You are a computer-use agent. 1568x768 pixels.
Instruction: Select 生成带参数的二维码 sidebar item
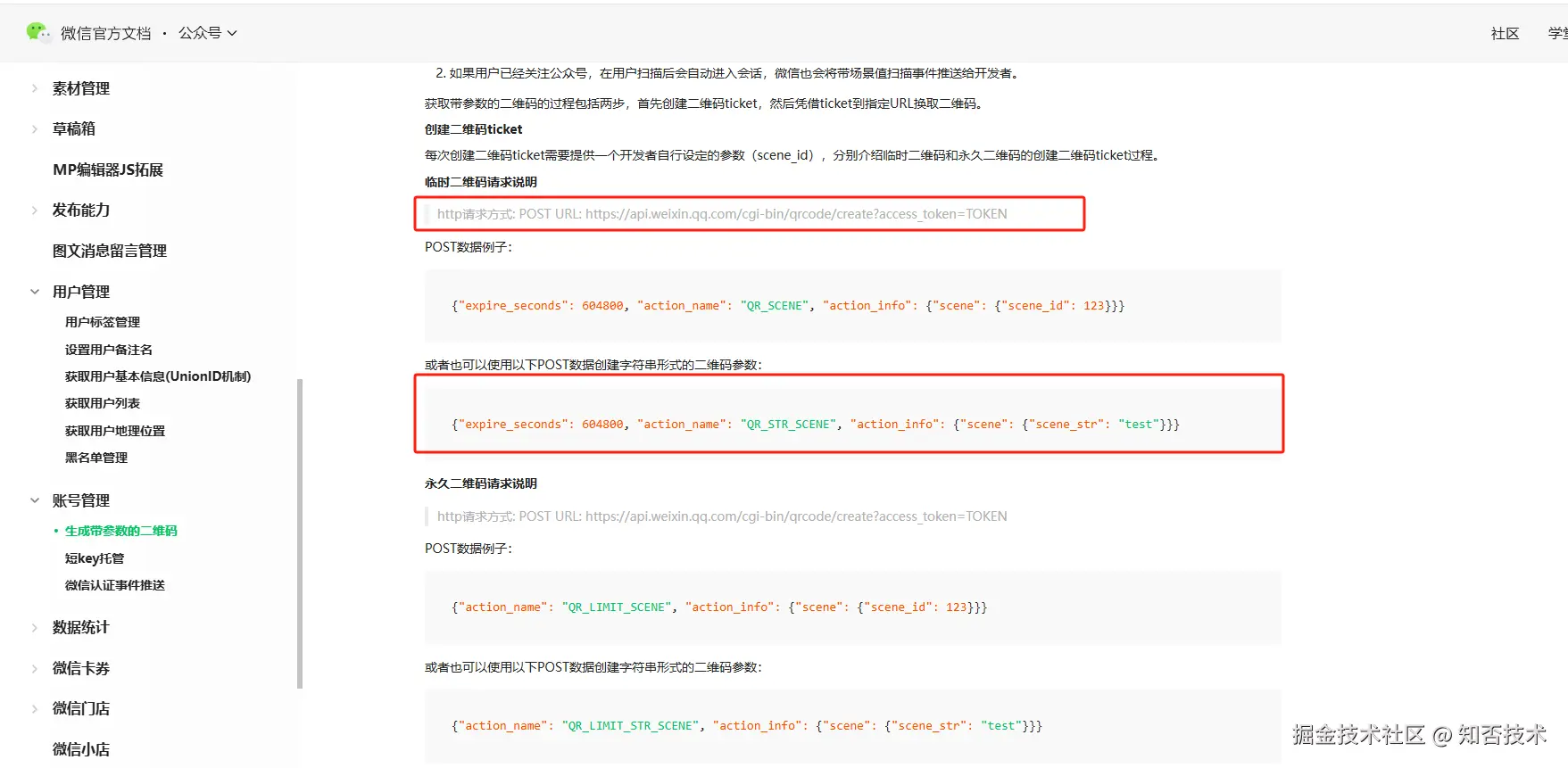(x=121, y=531)
